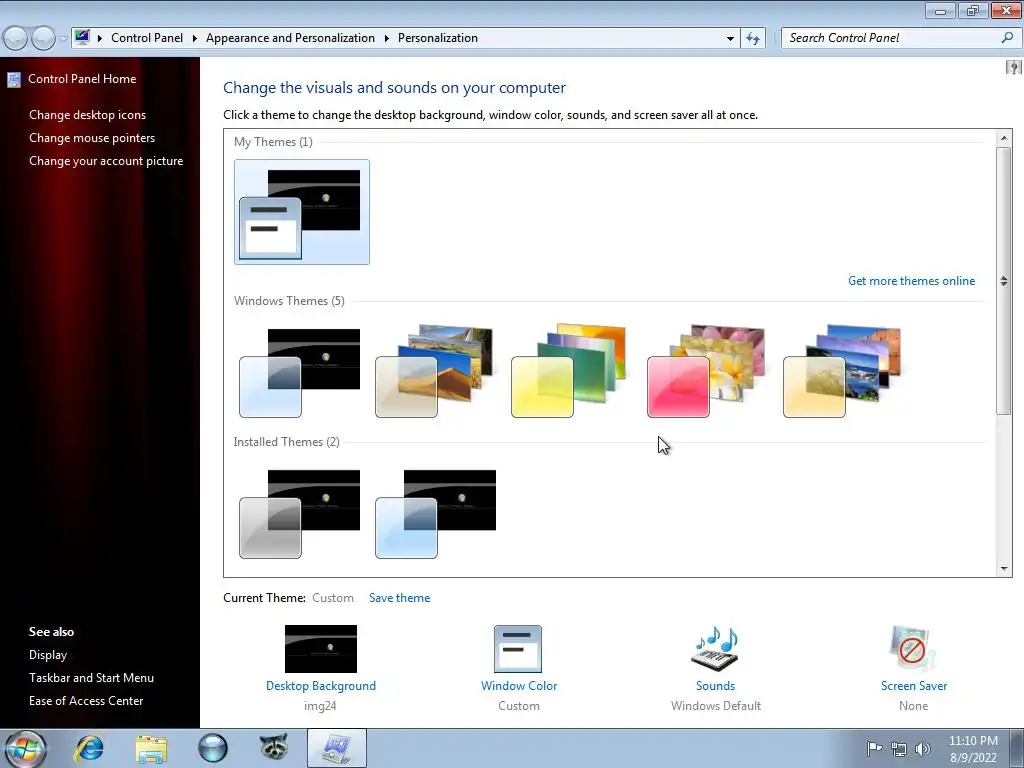Open Taskbar and Start Menu link
The height and width of the screenshot is (768, 1024).
coord(91,678)
